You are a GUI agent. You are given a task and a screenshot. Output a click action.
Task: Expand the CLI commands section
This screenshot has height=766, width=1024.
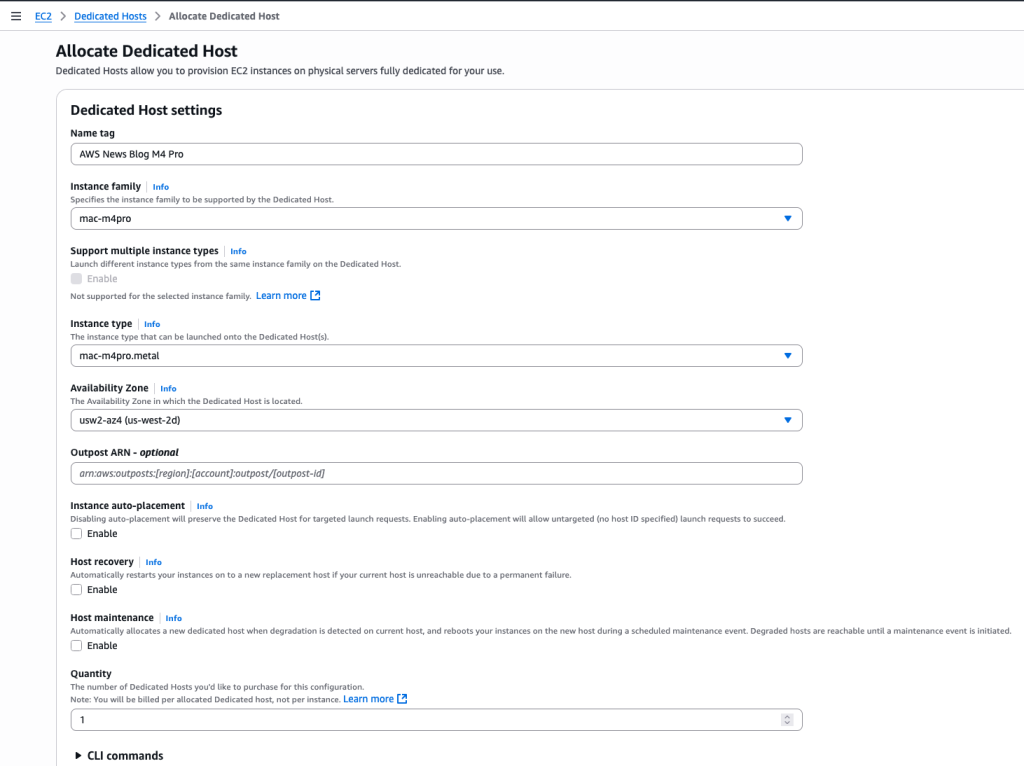tap(118, 755)
